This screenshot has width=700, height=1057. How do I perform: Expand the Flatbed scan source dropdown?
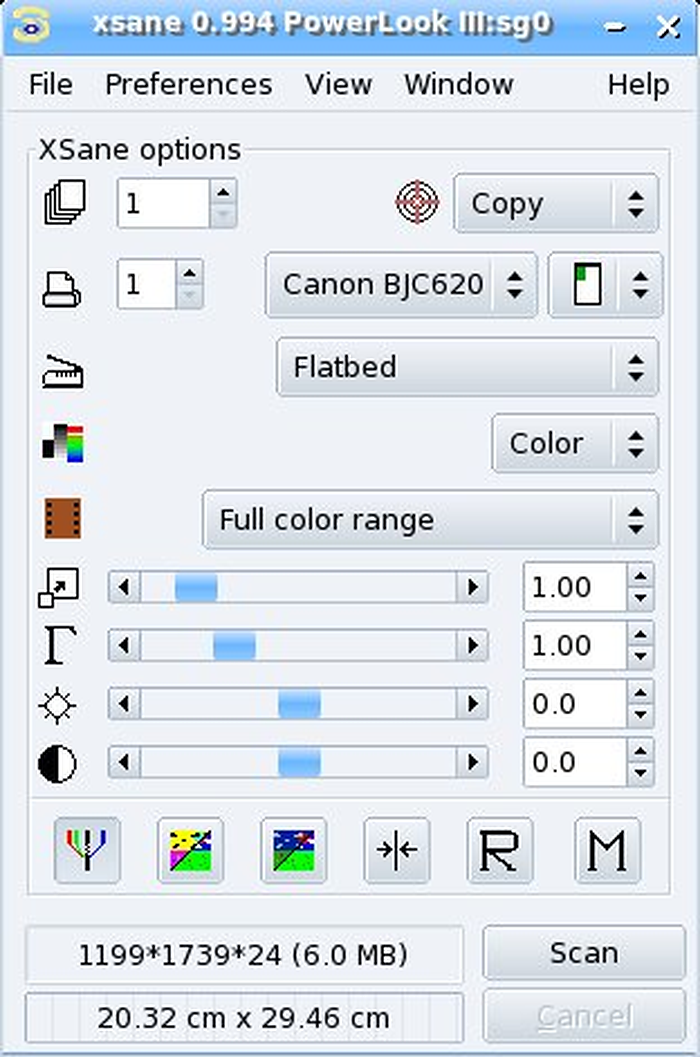click(x=467, y=367)
